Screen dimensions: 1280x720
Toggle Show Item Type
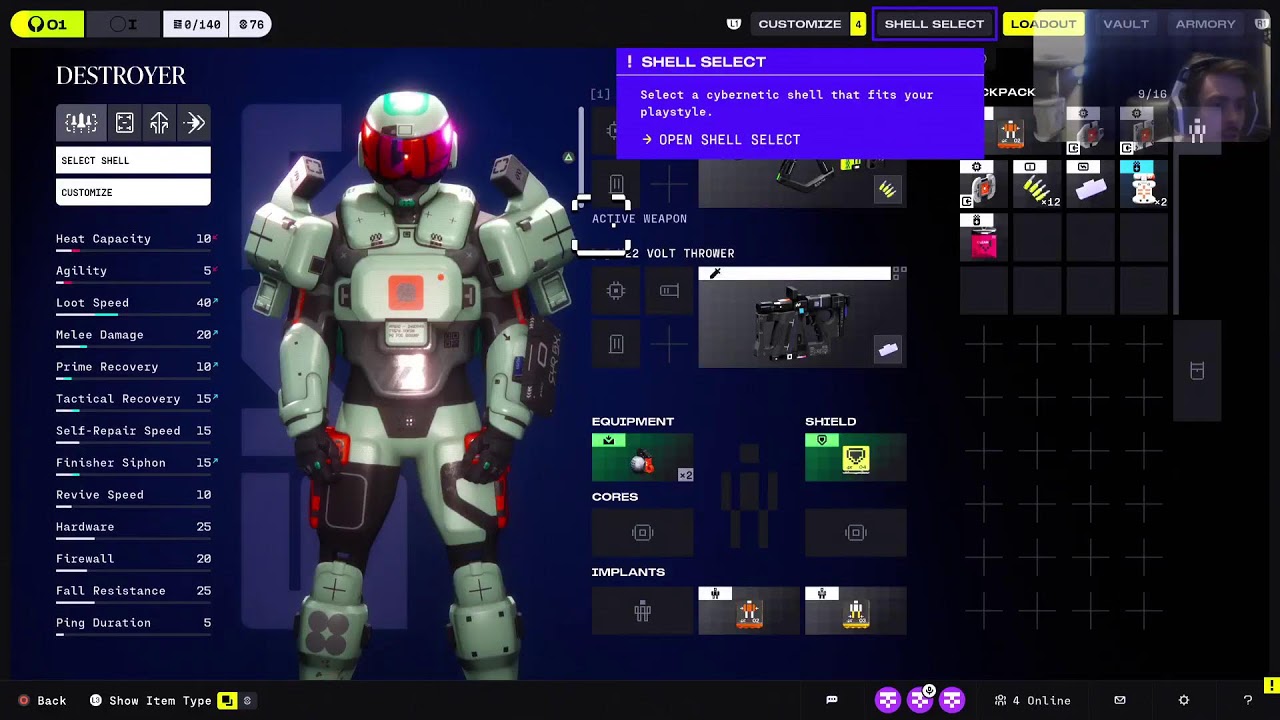pyautogui.click(x=150, y=700)
